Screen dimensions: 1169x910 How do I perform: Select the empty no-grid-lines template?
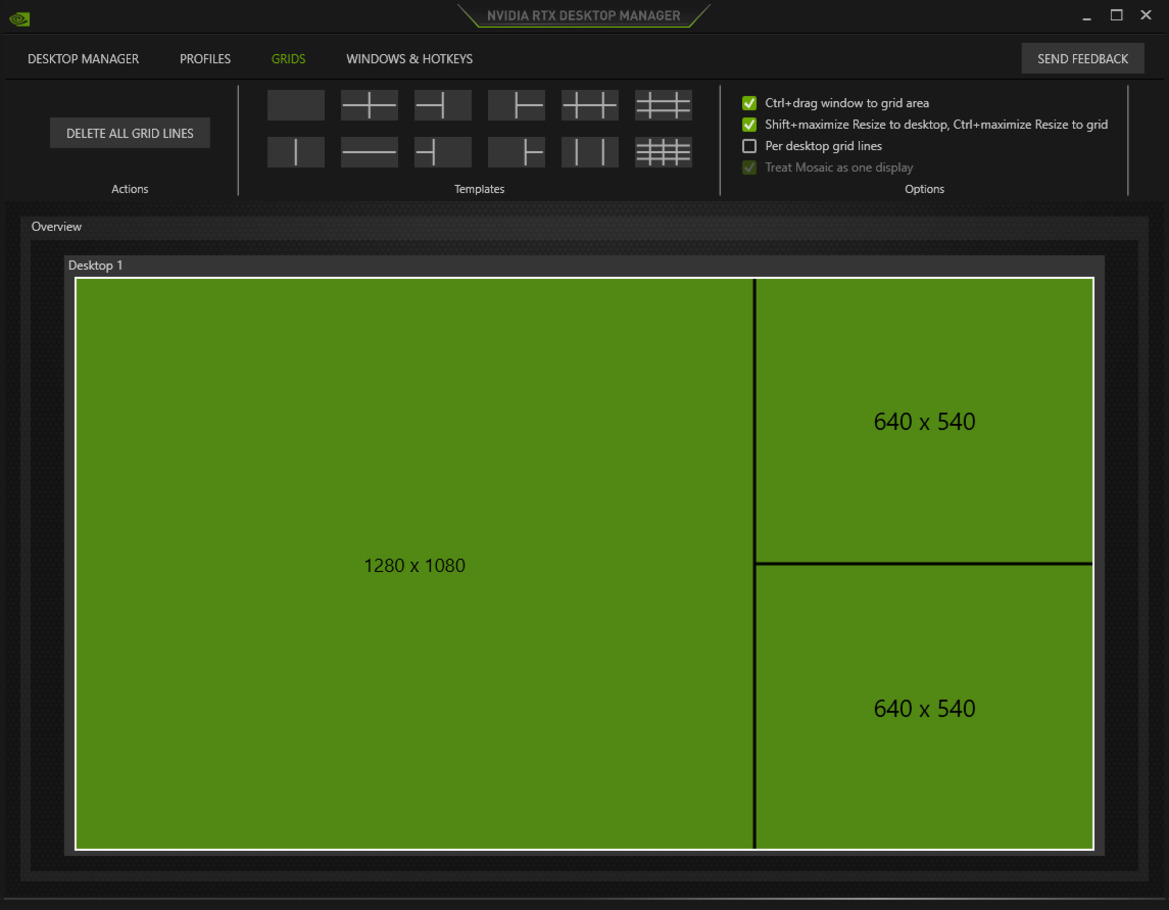click(x=296, y=105)
